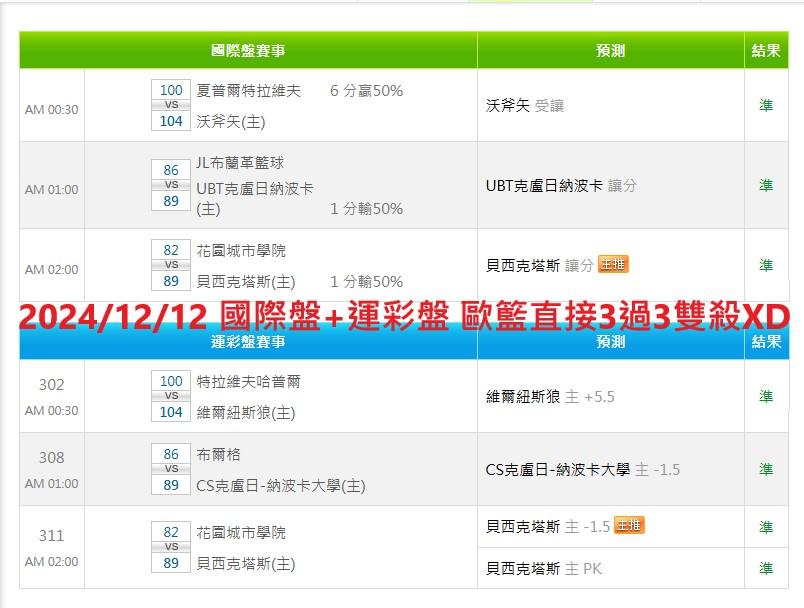
Task: Click prediction 貝西克塔斯 主 -1.5
Action: 548,526
